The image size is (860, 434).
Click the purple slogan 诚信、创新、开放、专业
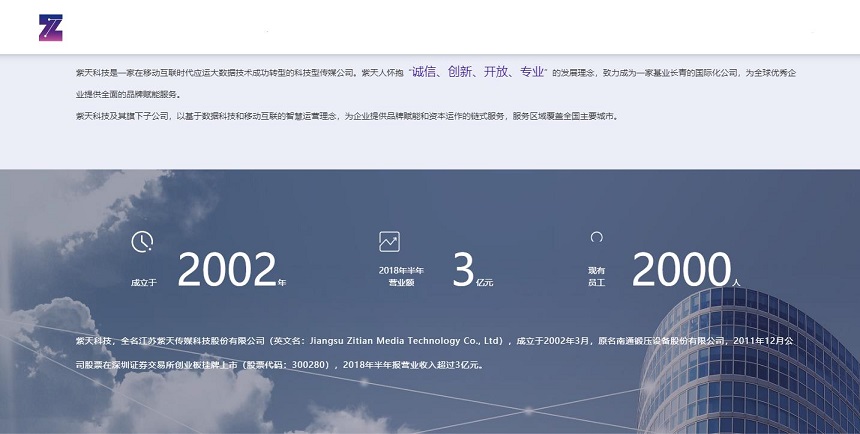(478, 72)
